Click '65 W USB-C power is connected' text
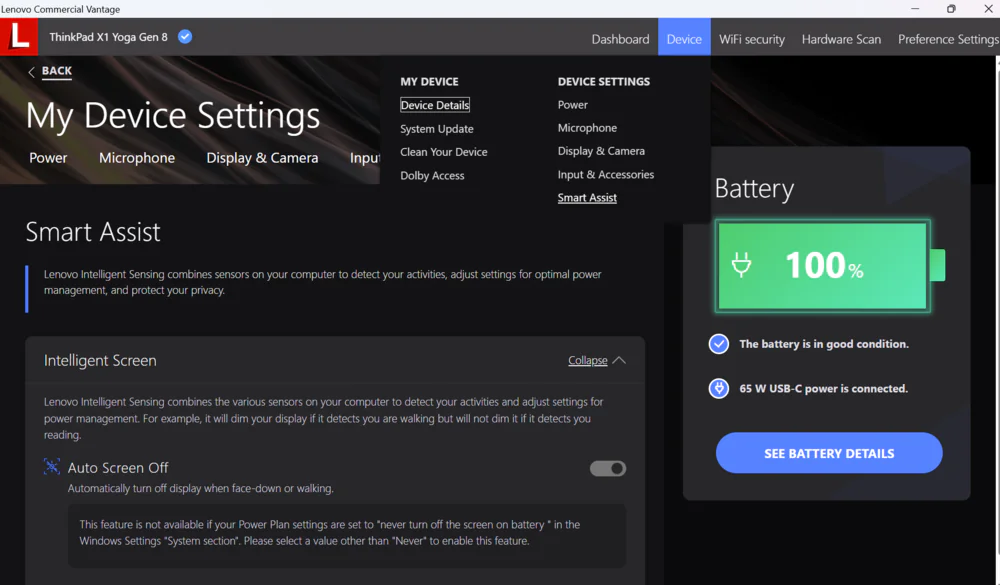This screenshot has height=585, width=1000. click(x=823, y=389)
